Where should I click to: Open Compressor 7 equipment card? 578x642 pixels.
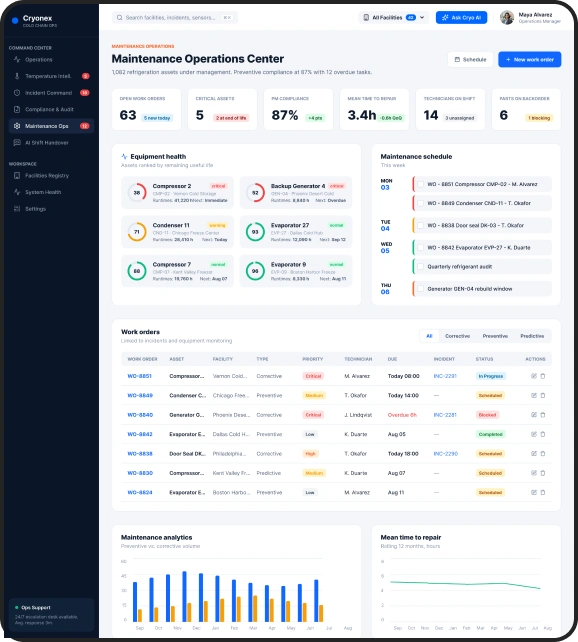tap(177, 271)
